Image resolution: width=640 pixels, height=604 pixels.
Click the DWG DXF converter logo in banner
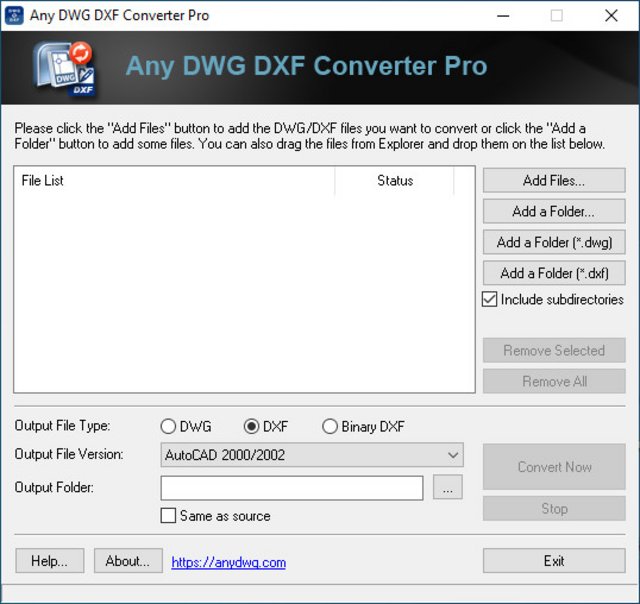tap(65, 69)
